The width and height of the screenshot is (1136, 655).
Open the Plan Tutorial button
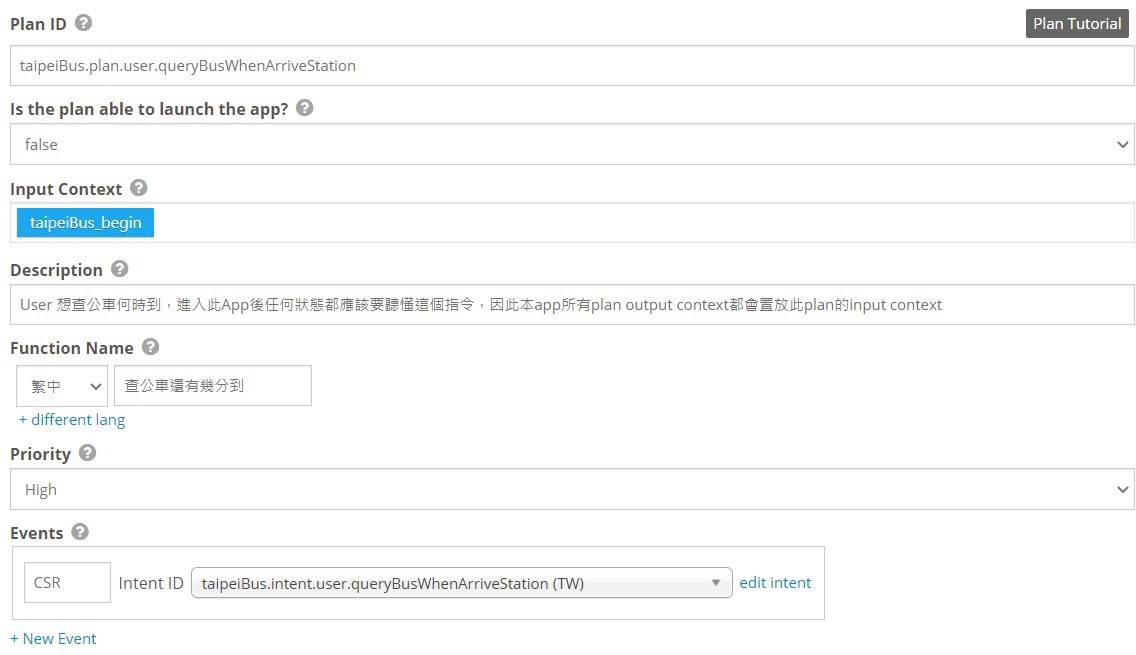(x=1077, y=24)
